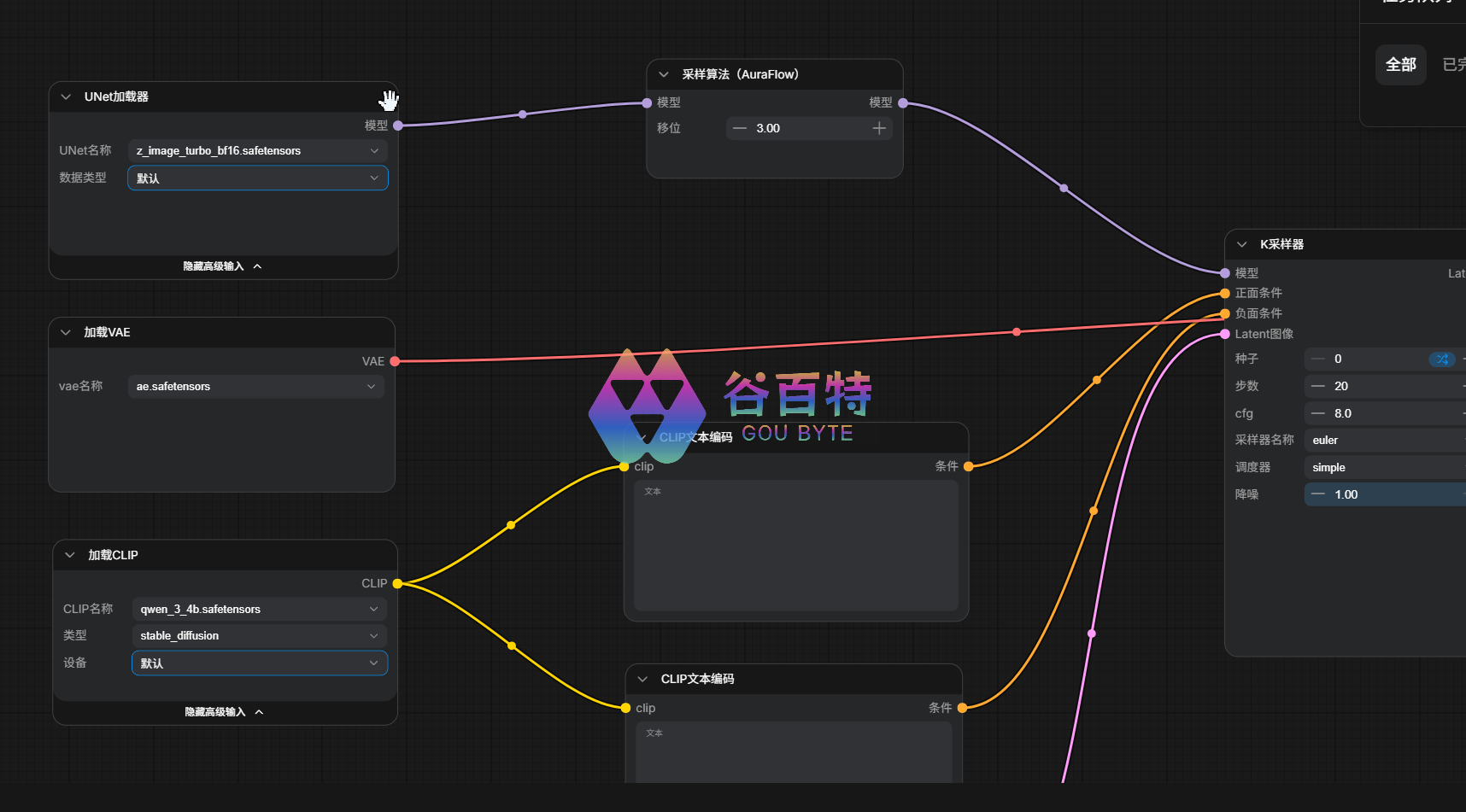Viewport: 1466px width, 812px height.
Task: Click 条件 output port on lower CLIP文本编码
Action: (x=962, y=708)
